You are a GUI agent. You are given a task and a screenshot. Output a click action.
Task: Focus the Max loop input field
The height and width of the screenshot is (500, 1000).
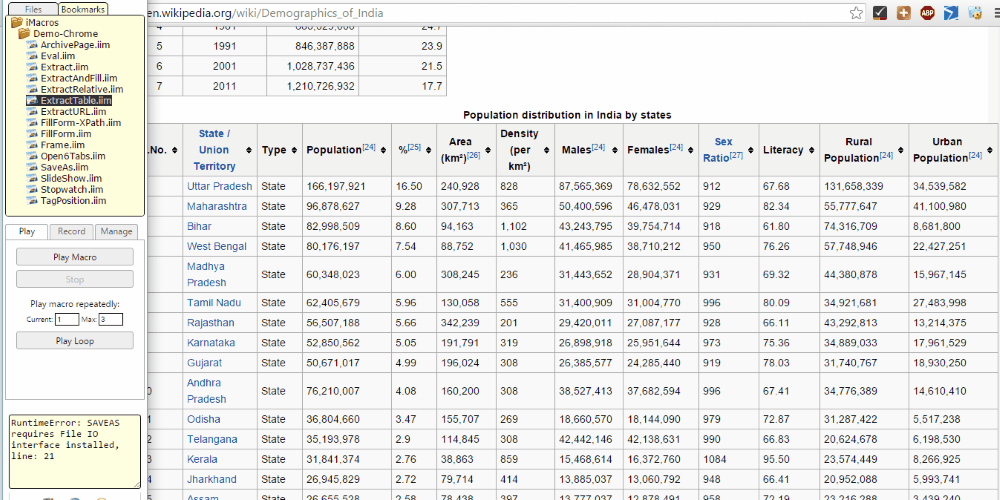click(110, 319)
